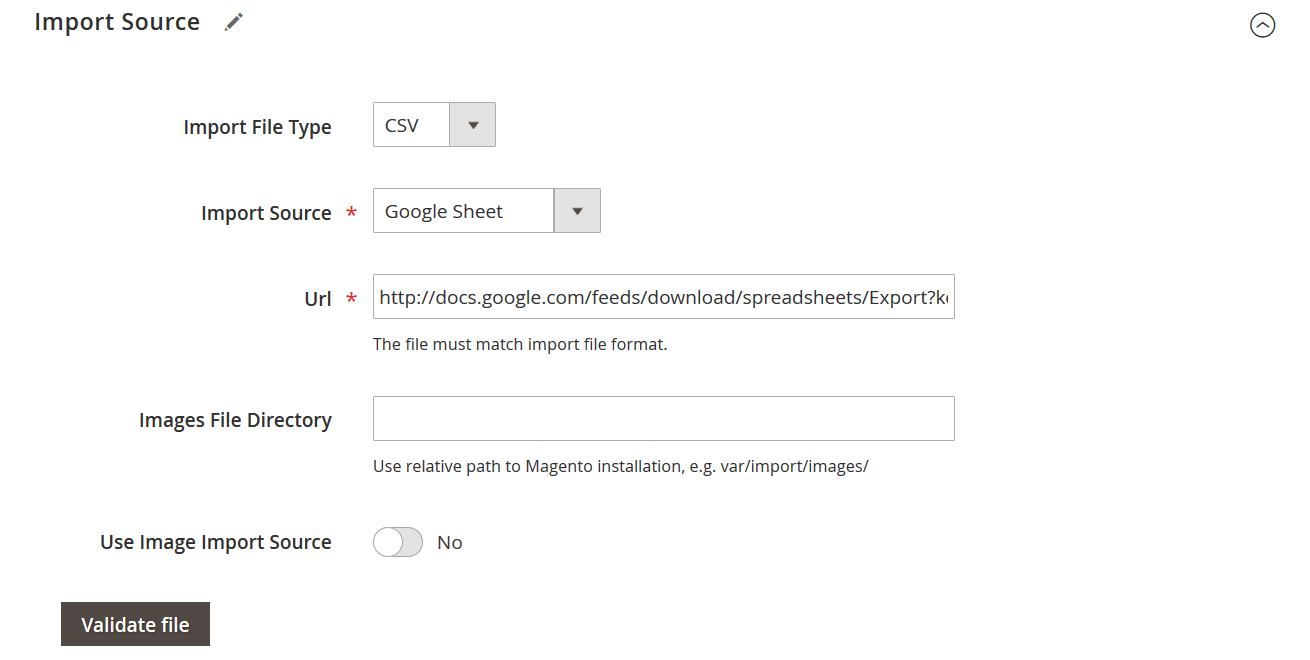Select the Google spreadsheet URL text
Image resolution: width=1310 pixels, height=660 pixels.
click(663, 296)
